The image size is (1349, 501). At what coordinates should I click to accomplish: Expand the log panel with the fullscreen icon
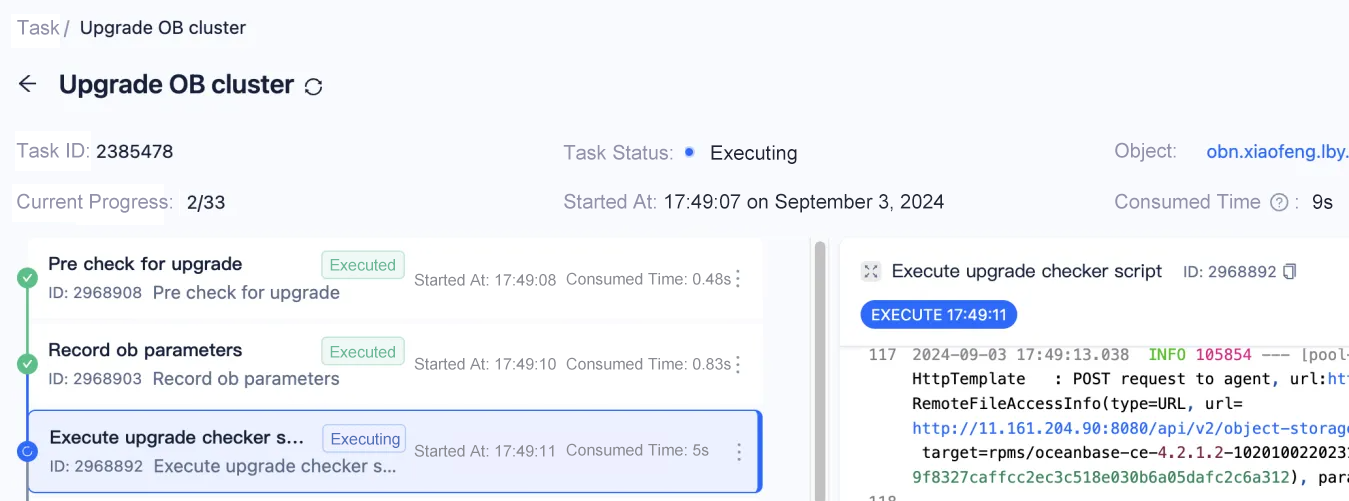pos(871,271)
